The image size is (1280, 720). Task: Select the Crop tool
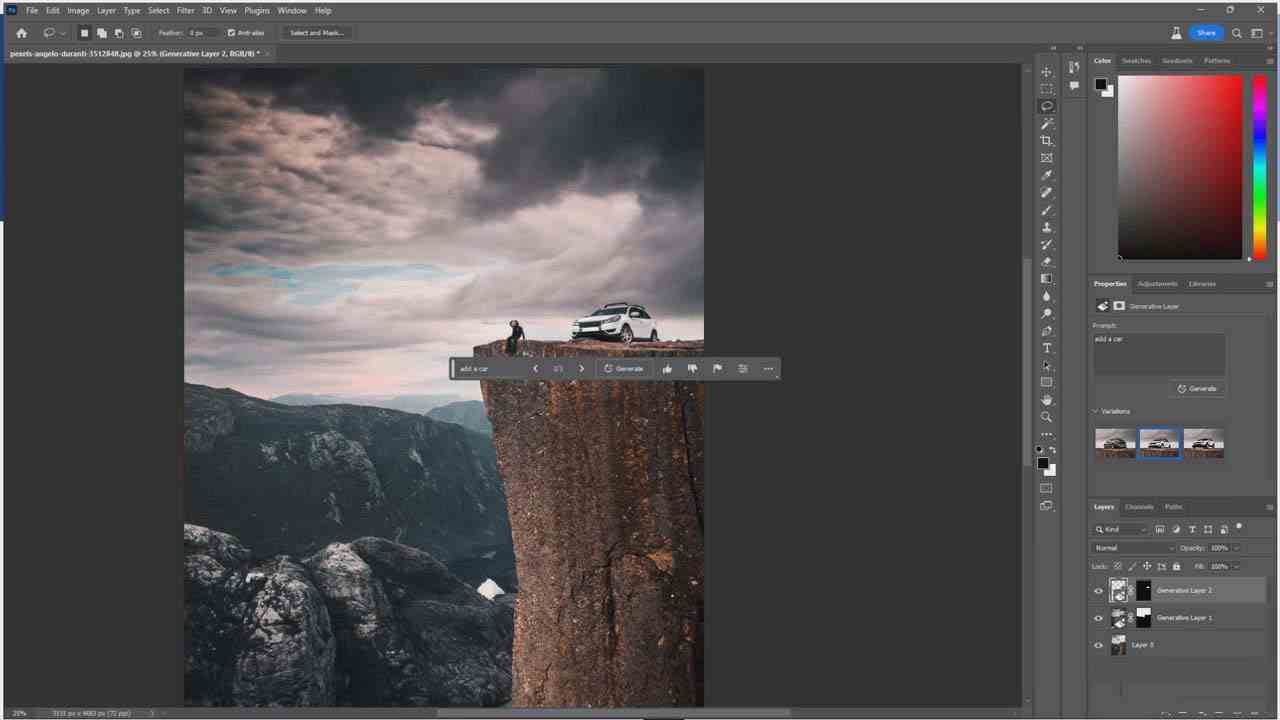click(x=1046, y=140)
